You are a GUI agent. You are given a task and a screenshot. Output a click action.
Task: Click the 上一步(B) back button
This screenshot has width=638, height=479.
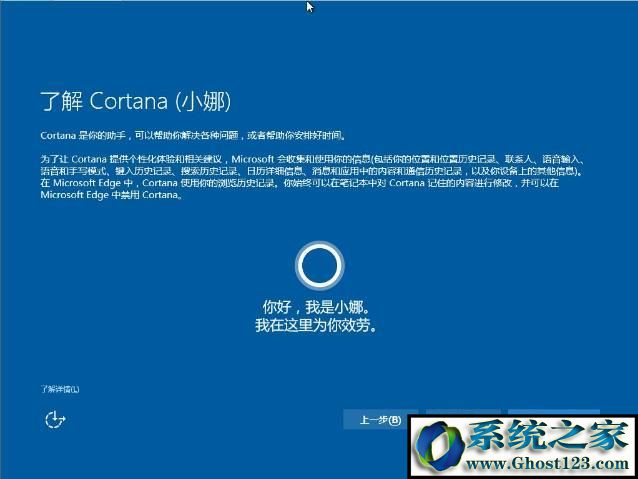pyautogui.click(x=380, y=419)
